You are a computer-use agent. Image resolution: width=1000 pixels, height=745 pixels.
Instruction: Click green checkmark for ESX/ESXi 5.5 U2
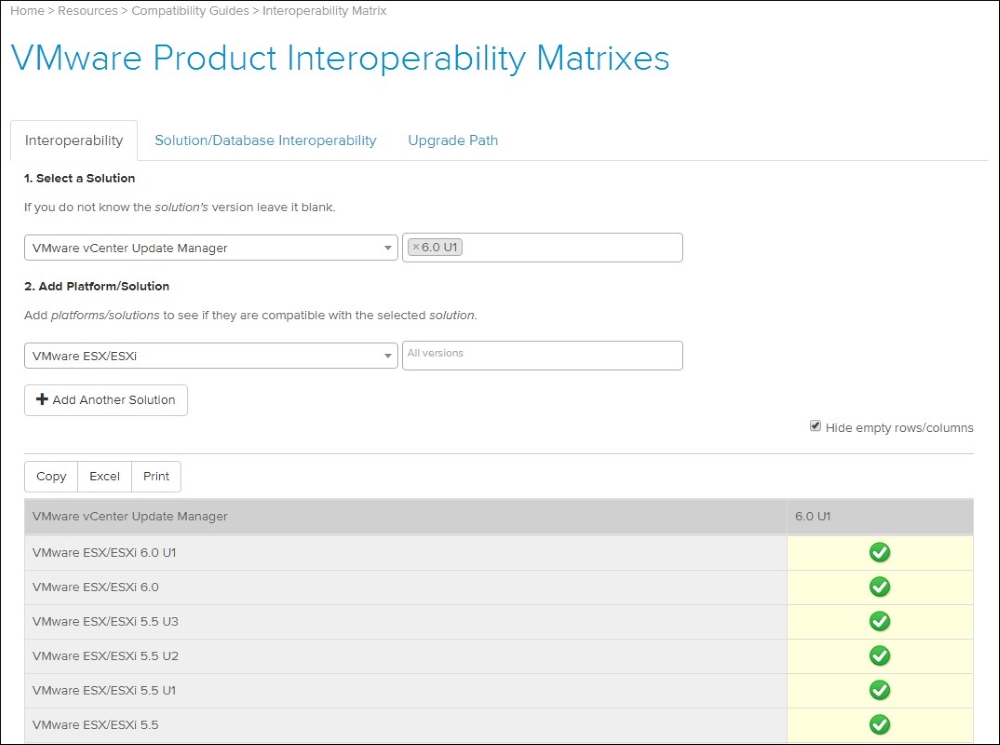coord(879,656)
